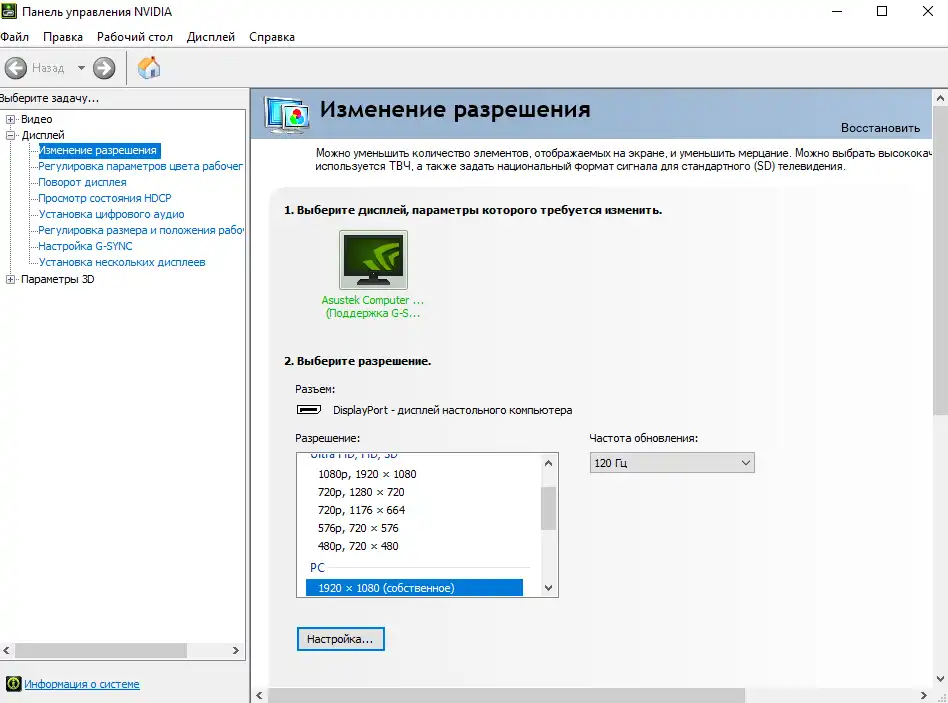The height and width of the screenshot is (703, 948).
Task: Click the resolution list scroll-down arrow
Action: pyautogui.click(x=548, y=588)
